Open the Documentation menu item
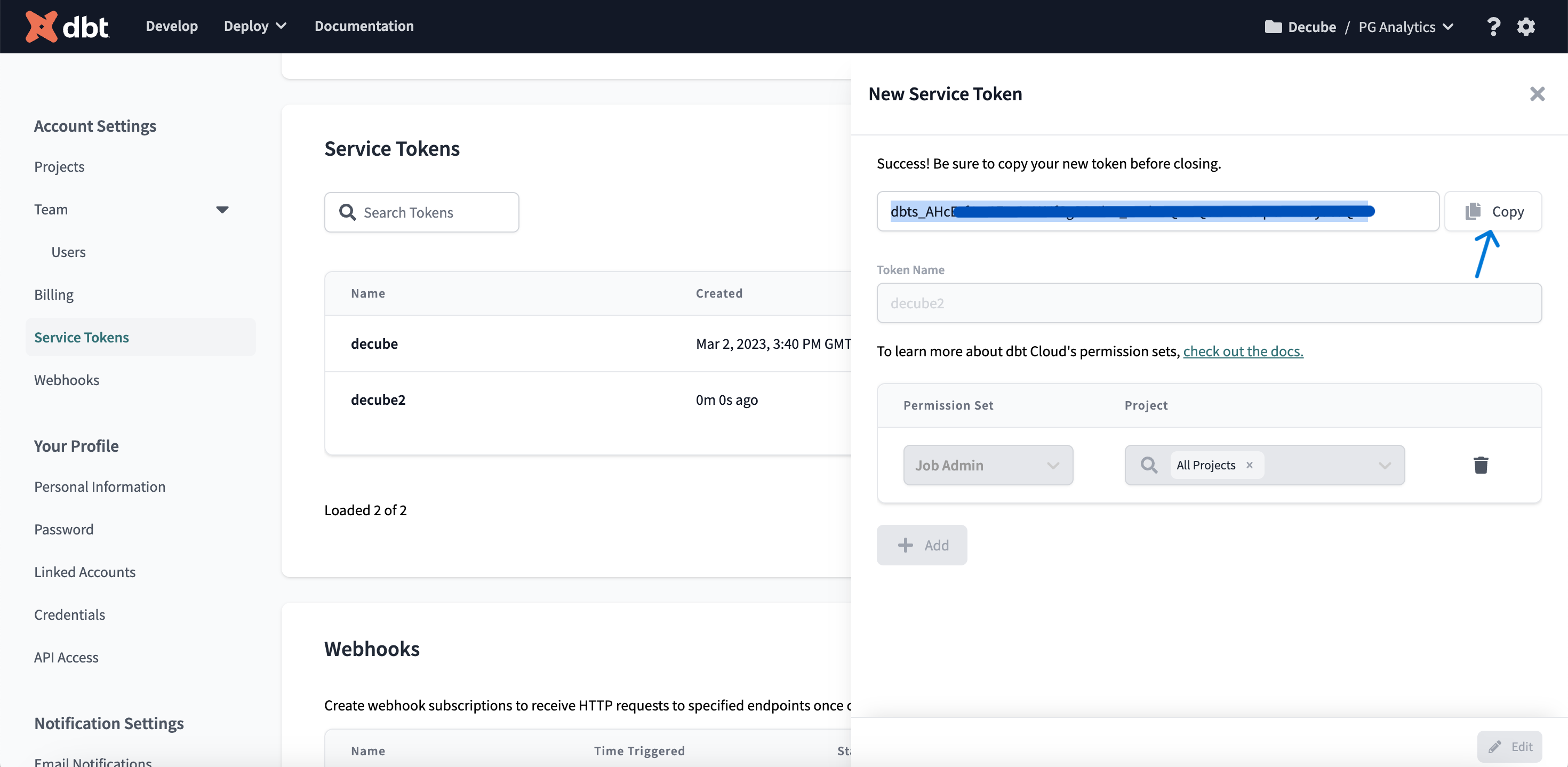The width and height of the screenshot is (1568, 767). 364,26
